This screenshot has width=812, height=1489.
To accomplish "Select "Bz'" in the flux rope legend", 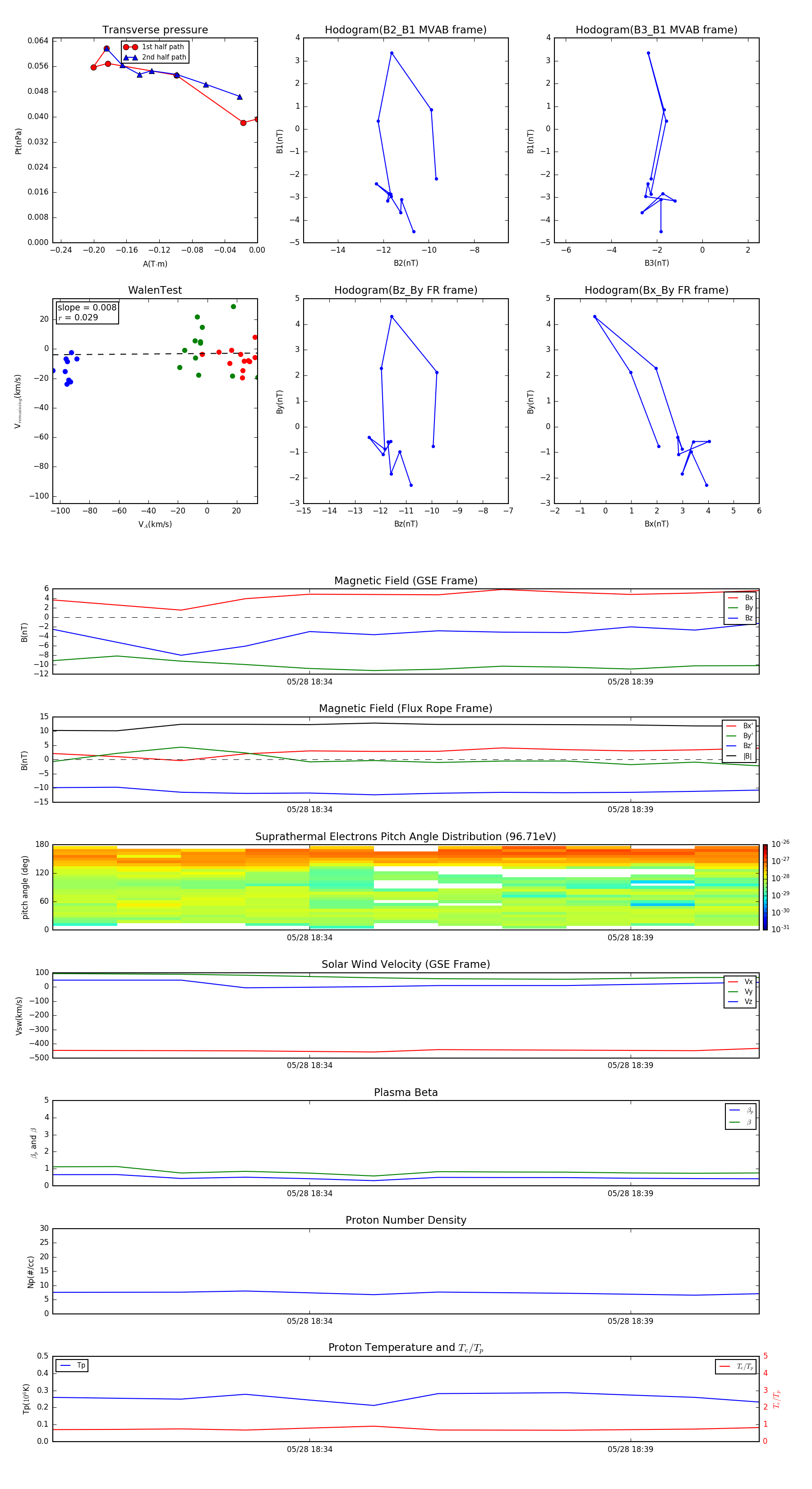I will (740, 746).
